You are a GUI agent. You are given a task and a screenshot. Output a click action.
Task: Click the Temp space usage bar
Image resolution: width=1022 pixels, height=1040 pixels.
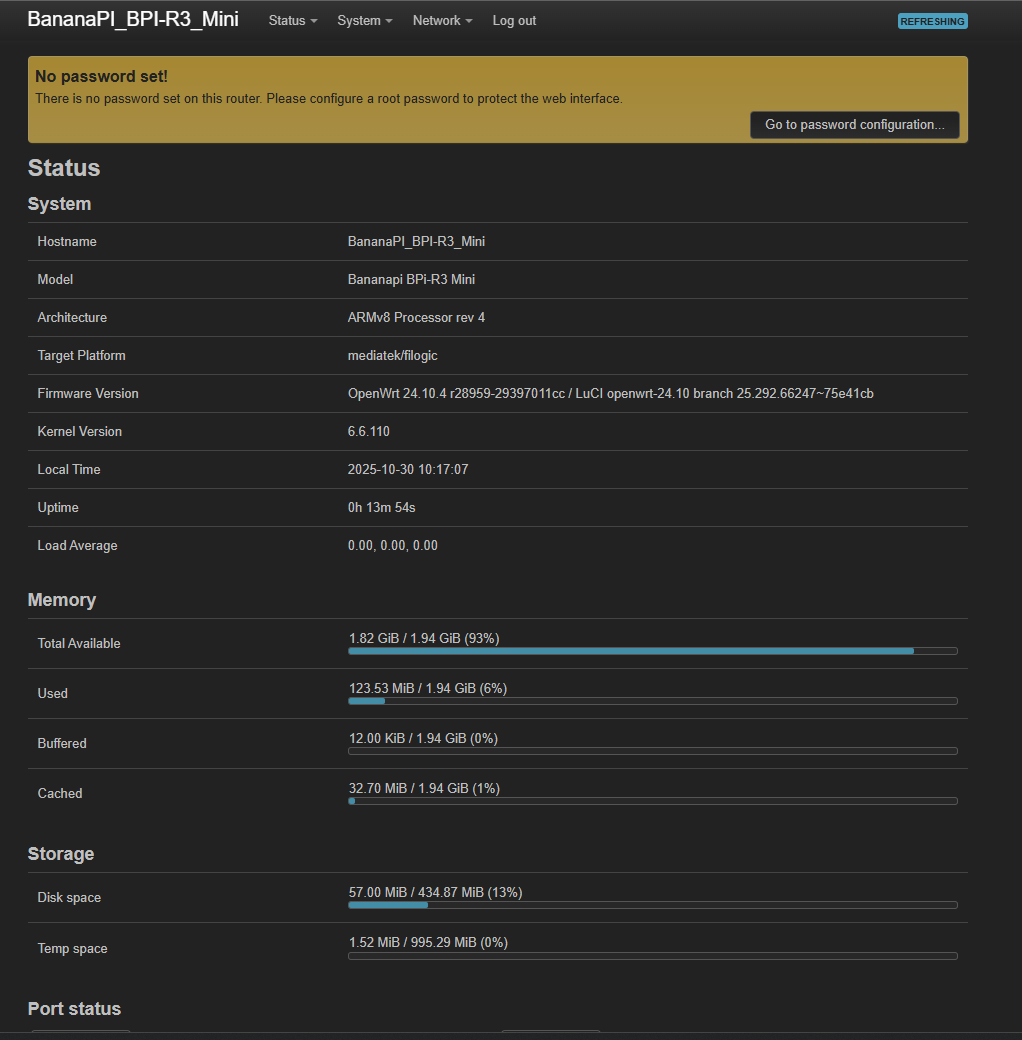coord(652,956)
